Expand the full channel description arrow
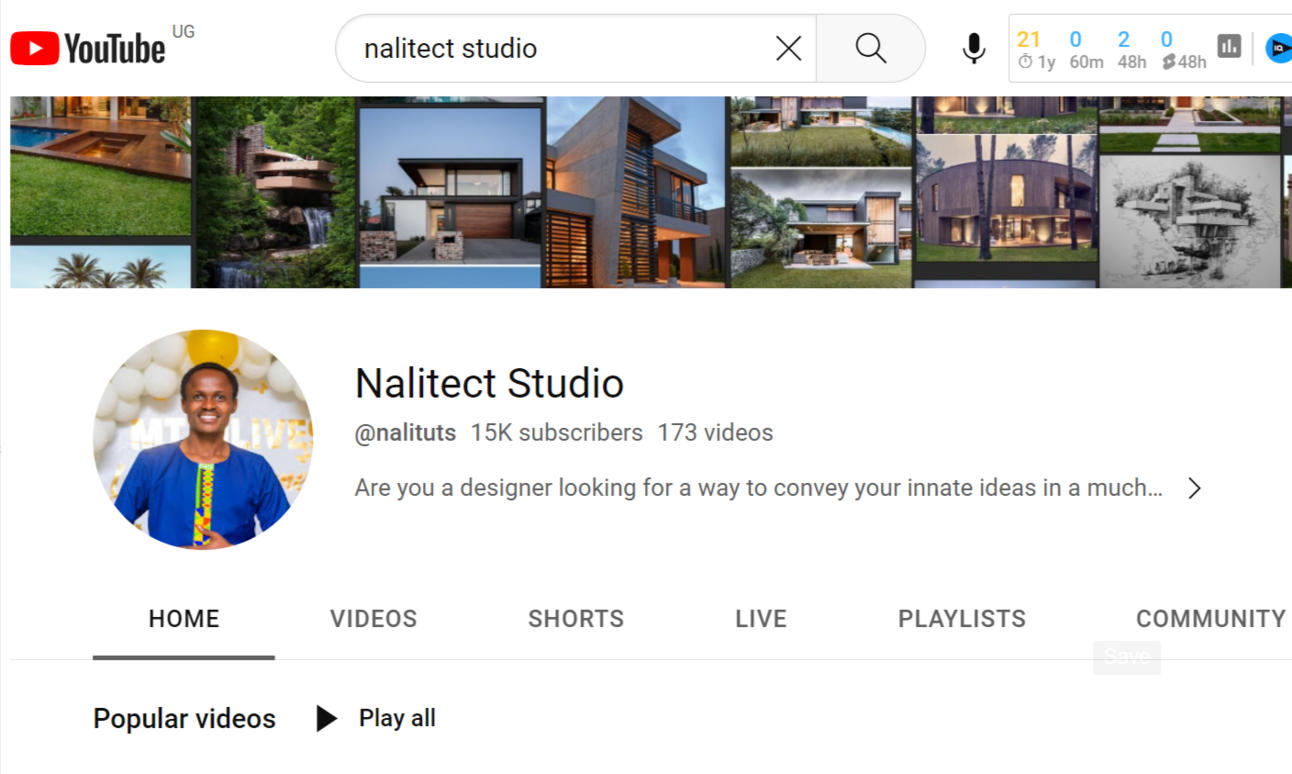The image size is (1292, 774). point(1194,488)
